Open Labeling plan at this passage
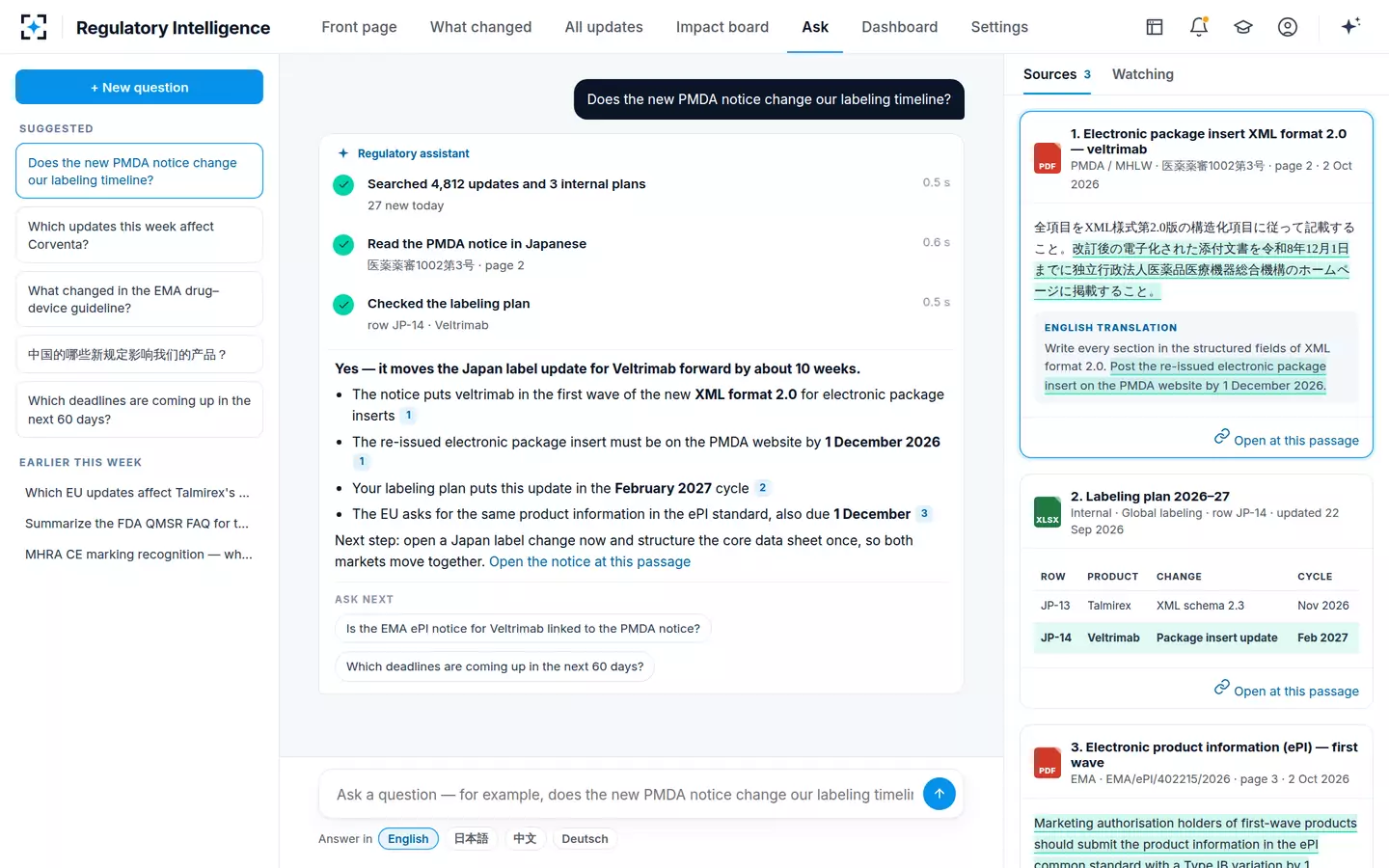Image resolution: width=1389 pixels, height=868 pixels. (1286, 691)
